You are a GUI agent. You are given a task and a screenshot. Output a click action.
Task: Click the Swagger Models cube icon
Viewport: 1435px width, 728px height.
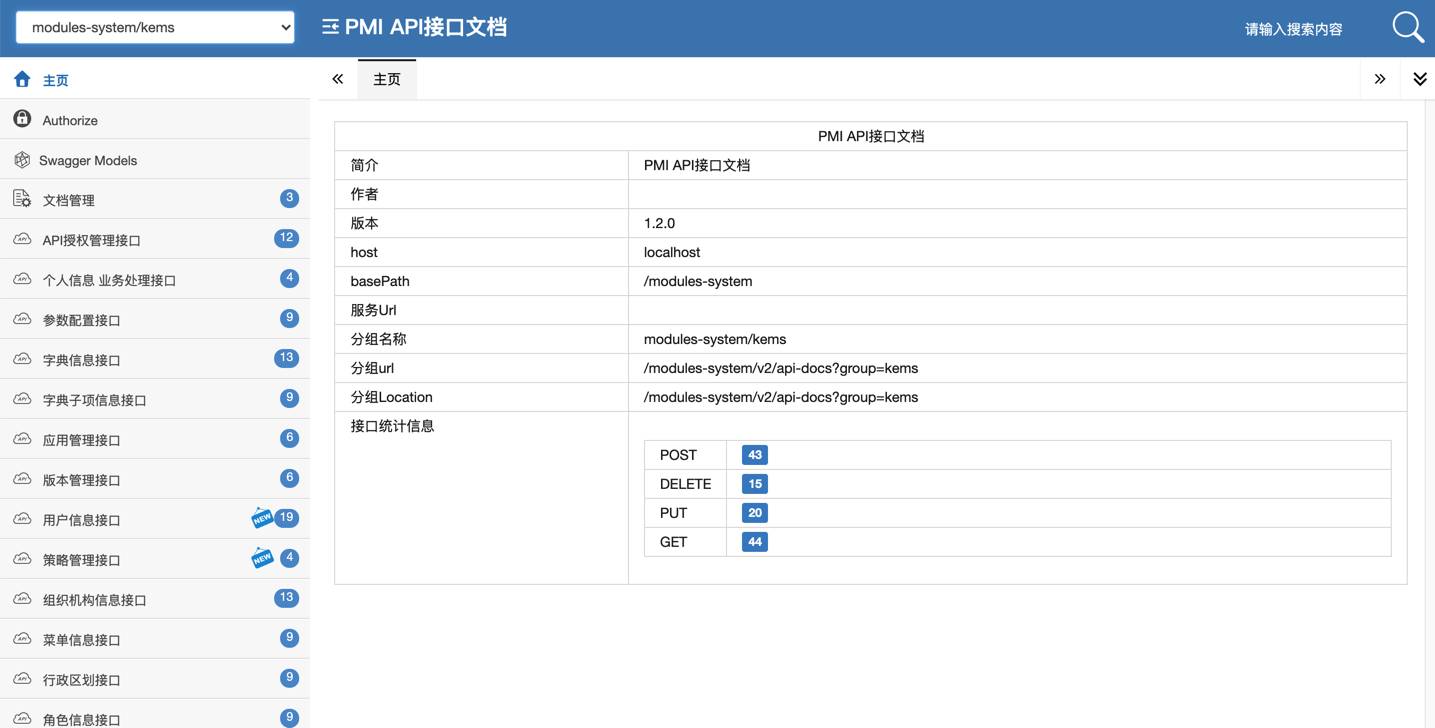[x=22, y=159]
